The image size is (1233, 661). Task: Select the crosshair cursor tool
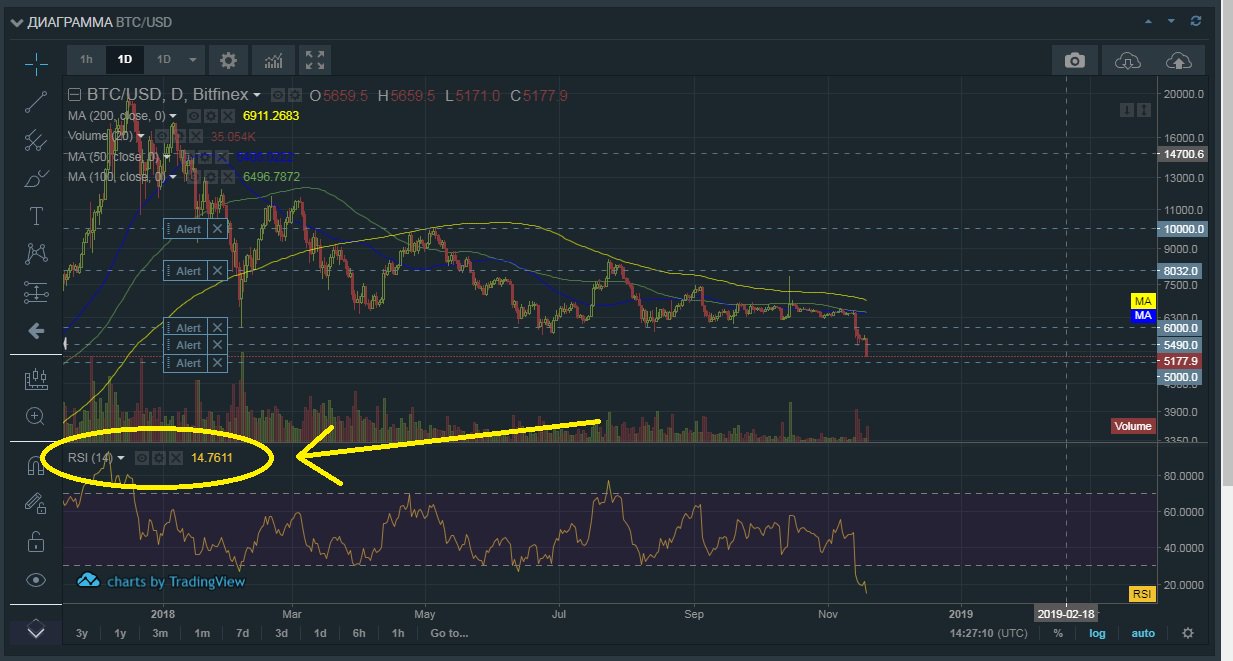point(36,63)
